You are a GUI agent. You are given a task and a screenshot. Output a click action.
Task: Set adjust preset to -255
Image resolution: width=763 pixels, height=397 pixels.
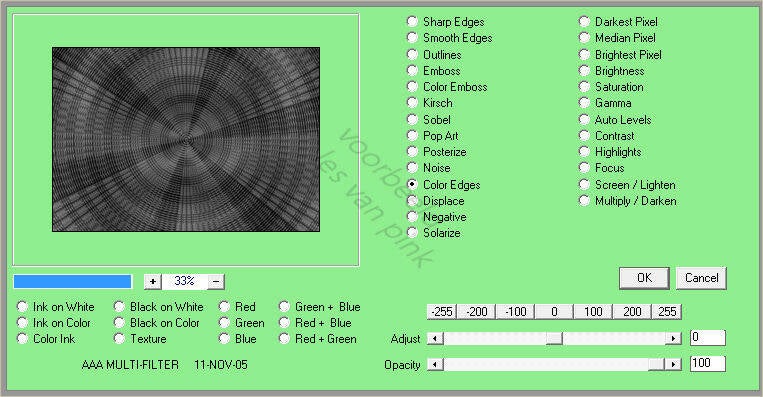pyautogui.click(x=442, y=311)
